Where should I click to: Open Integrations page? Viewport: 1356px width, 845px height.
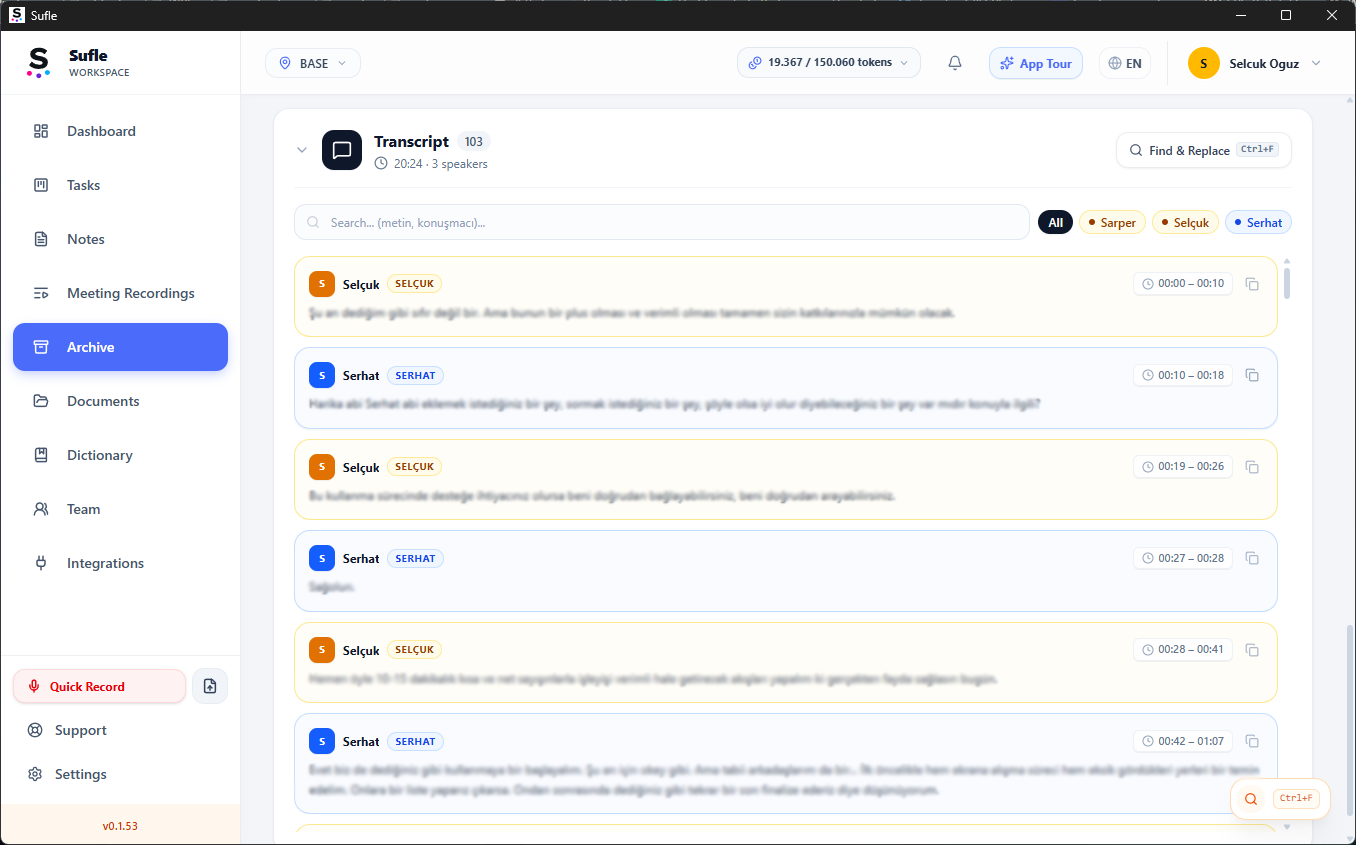pyautogui.click(x=120, y=563)
